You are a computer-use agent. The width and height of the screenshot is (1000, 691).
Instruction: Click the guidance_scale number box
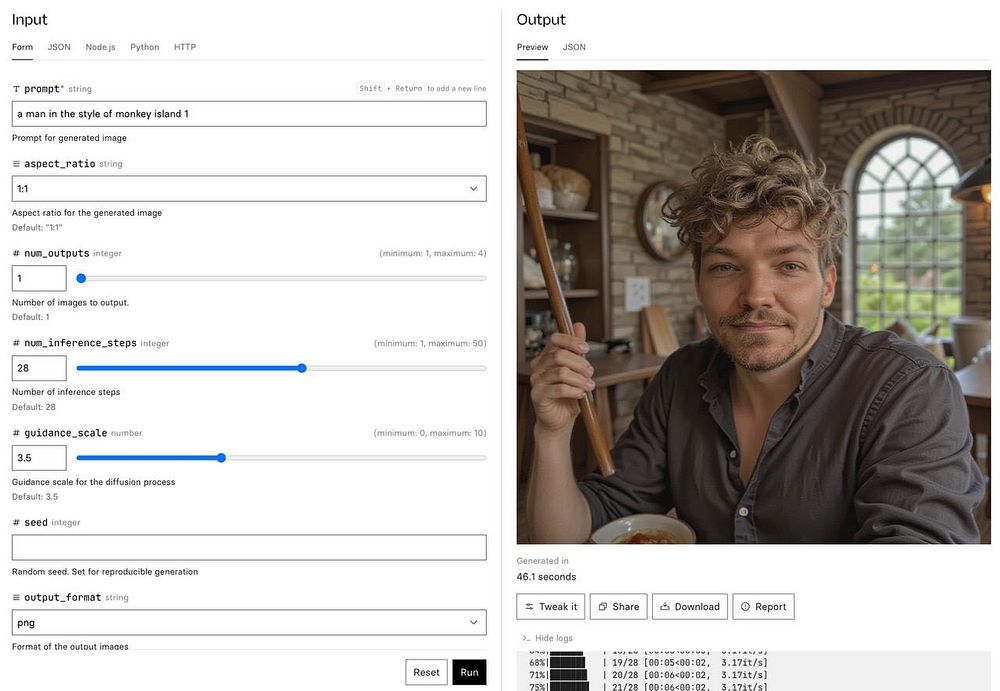(39, 457)
